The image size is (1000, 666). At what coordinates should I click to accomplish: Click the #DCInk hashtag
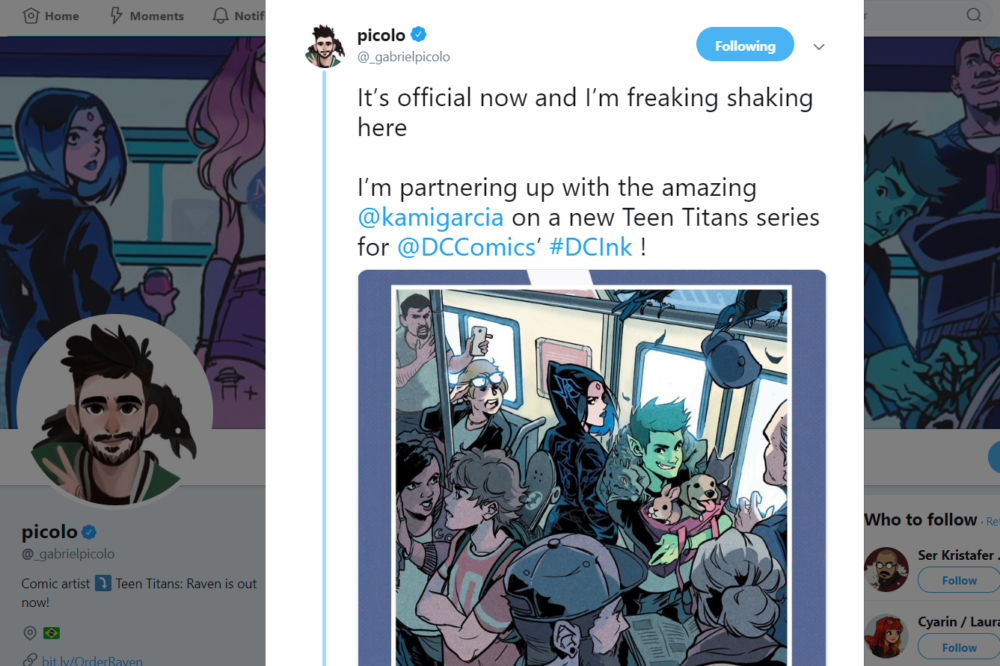[x=591, y=248]
